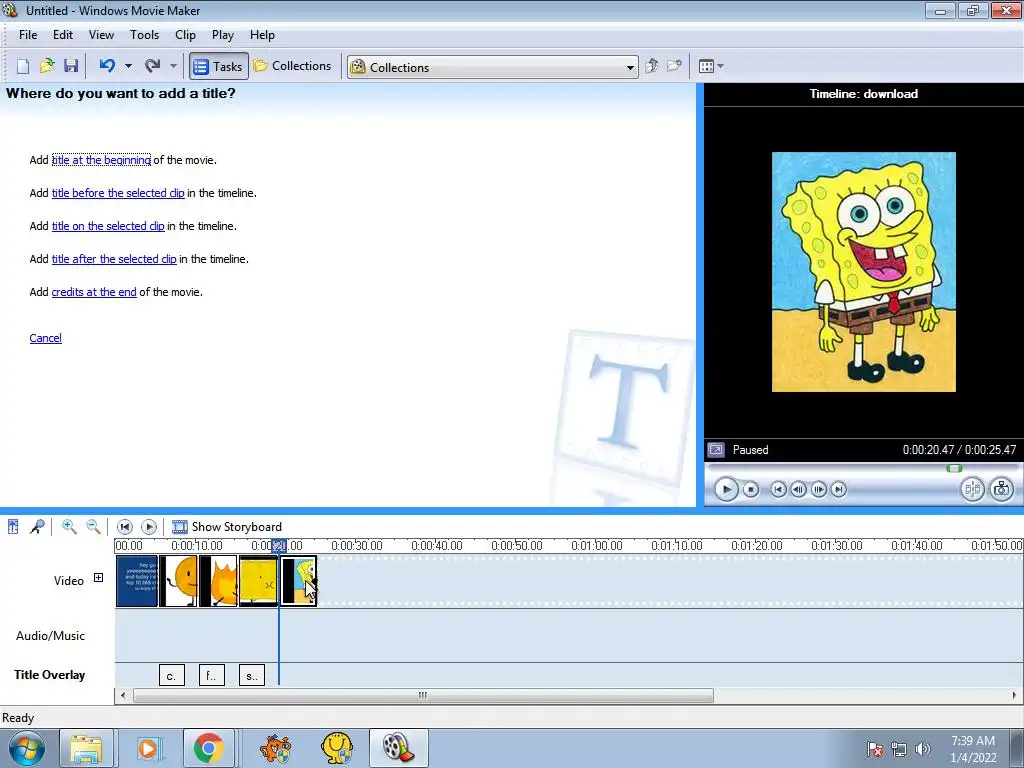
Task: Open the Windows Start menu
Action: coord(26,748)
